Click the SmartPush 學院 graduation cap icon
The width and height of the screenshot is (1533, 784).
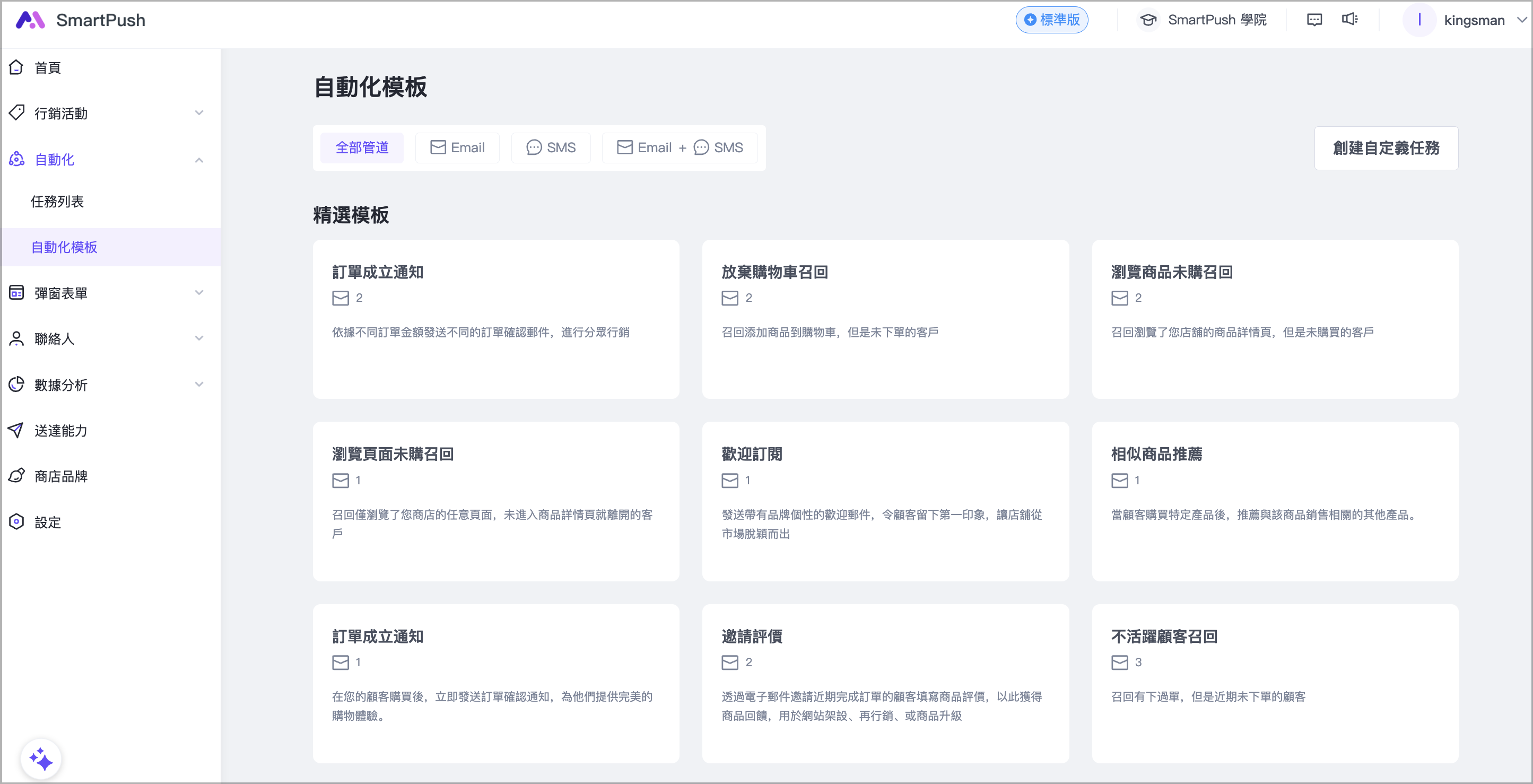pos(1148,20)
